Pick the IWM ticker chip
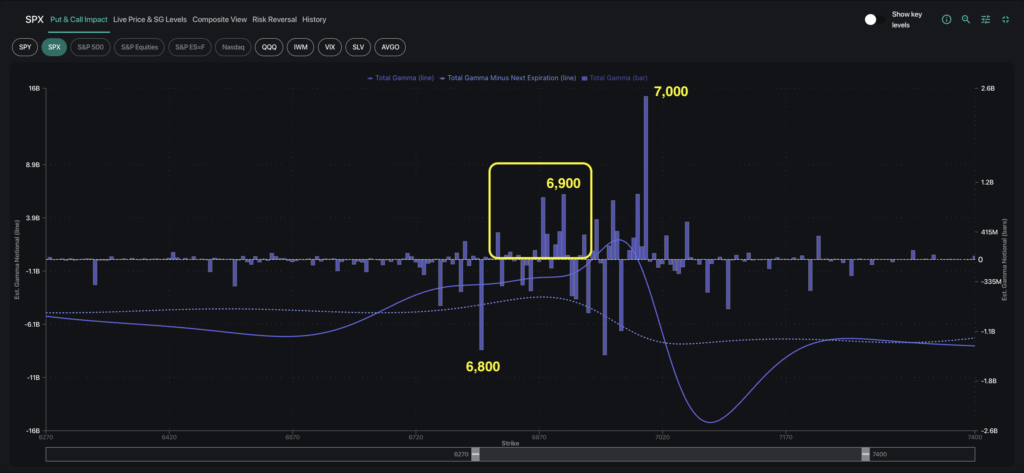This screenshot has width=1024, height=473. tap(300, 47)
